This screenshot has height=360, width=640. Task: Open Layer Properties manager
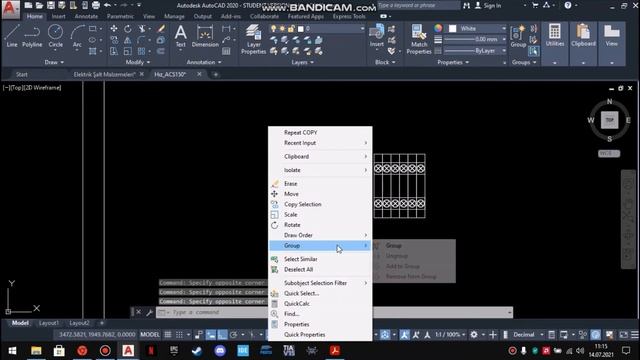tap(253, 39)
